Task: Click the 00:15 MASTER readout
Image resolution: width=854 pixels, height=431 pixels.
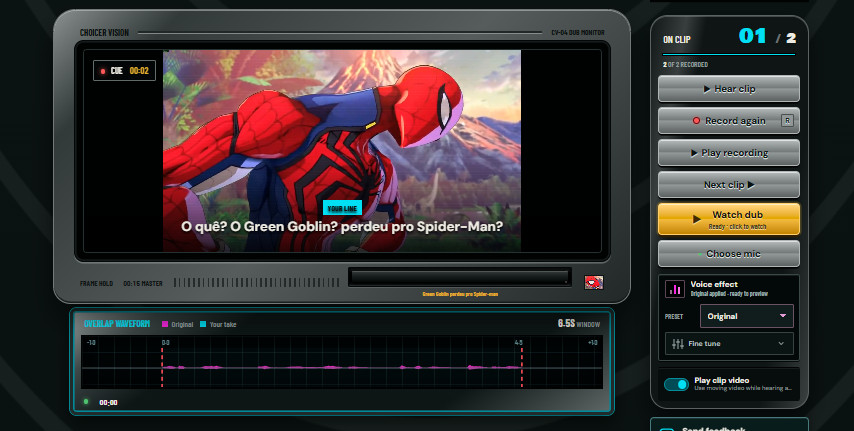Action: coord(143,283)
